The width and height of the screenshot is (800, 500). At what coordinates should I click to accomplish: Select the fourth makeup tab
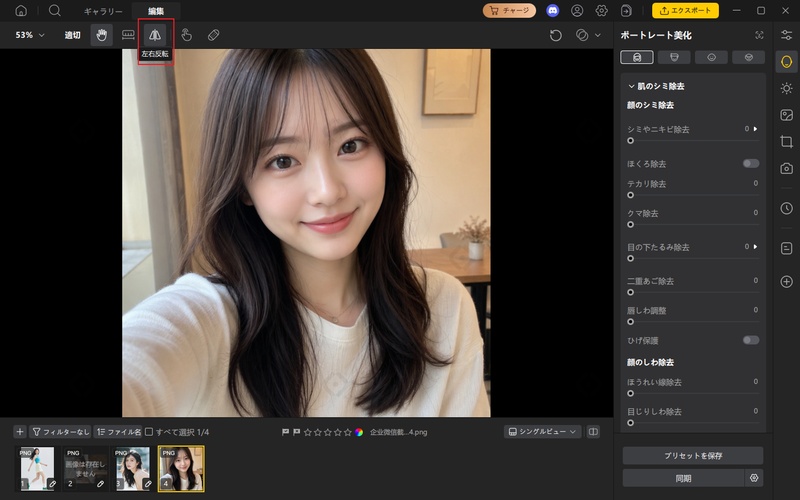click(x=748, y=57)
